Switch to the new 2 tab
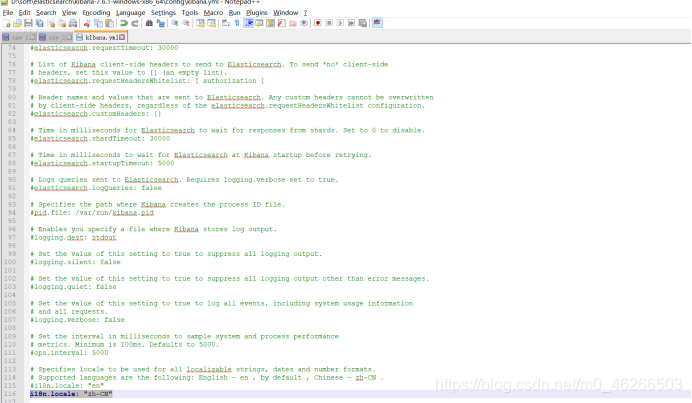Viewport: 692px width, 403px height. 55,38
